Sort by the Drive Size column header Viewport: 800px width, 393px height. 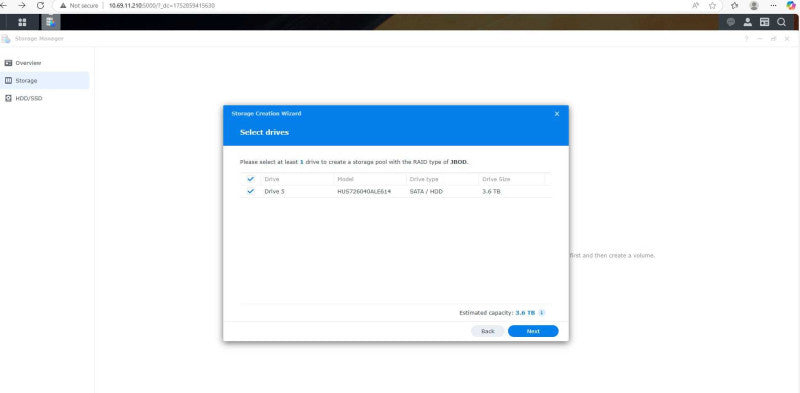click(x=496, y=179)
